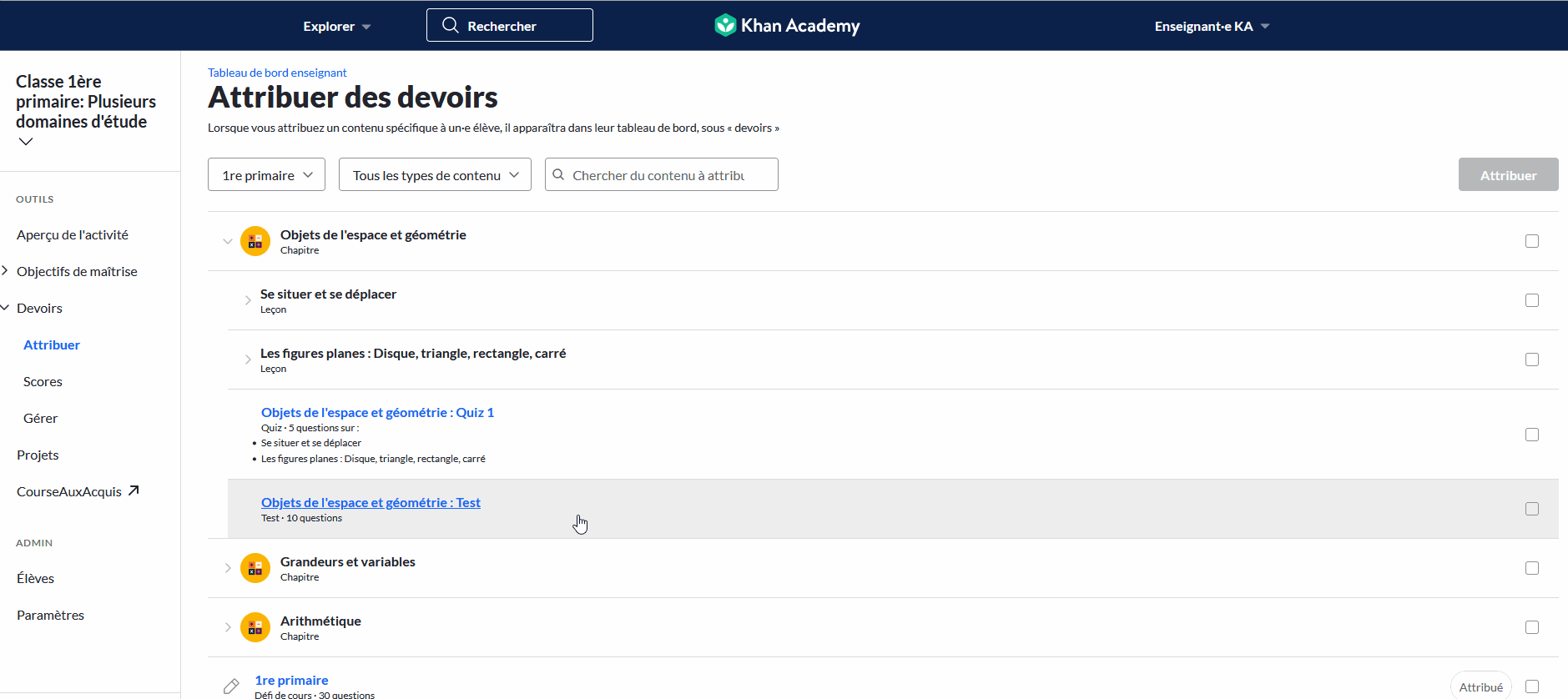Click the Objets de l'espace et géométrie chapter title
The image size is (1568, 699).
pyautogui.click(x=373, y=234)
